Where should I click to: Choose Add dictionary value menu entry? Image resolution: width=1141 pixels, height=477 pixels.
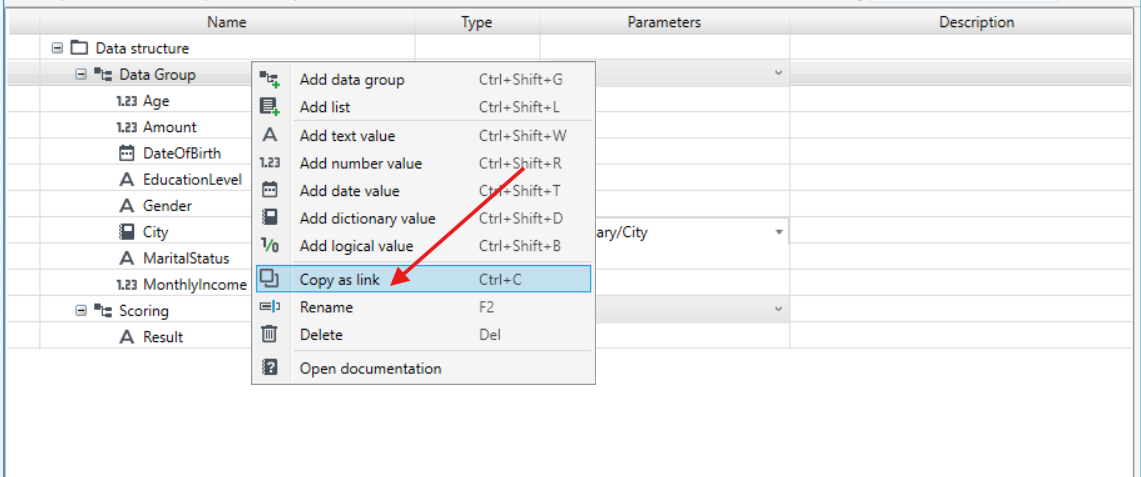tap(424, 218)
